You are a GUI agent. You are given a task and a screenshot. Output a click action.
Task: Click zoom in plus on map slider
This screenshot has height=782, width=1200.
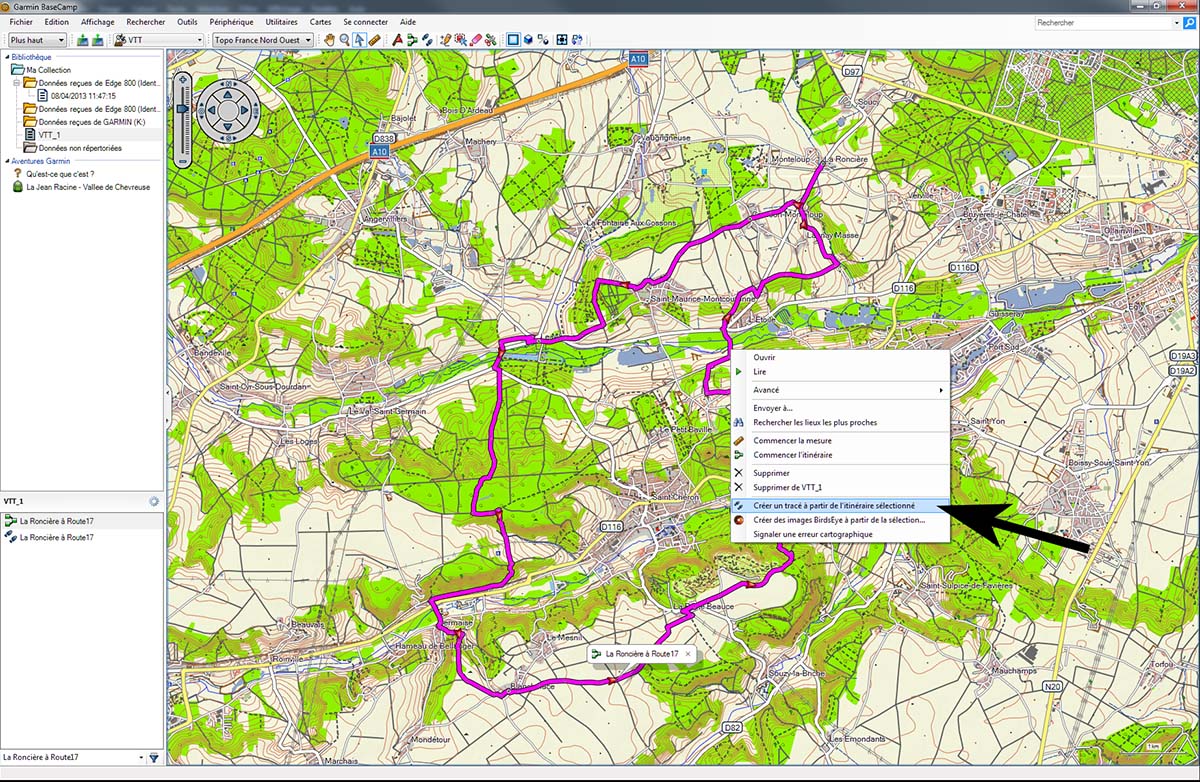point(182,79)
